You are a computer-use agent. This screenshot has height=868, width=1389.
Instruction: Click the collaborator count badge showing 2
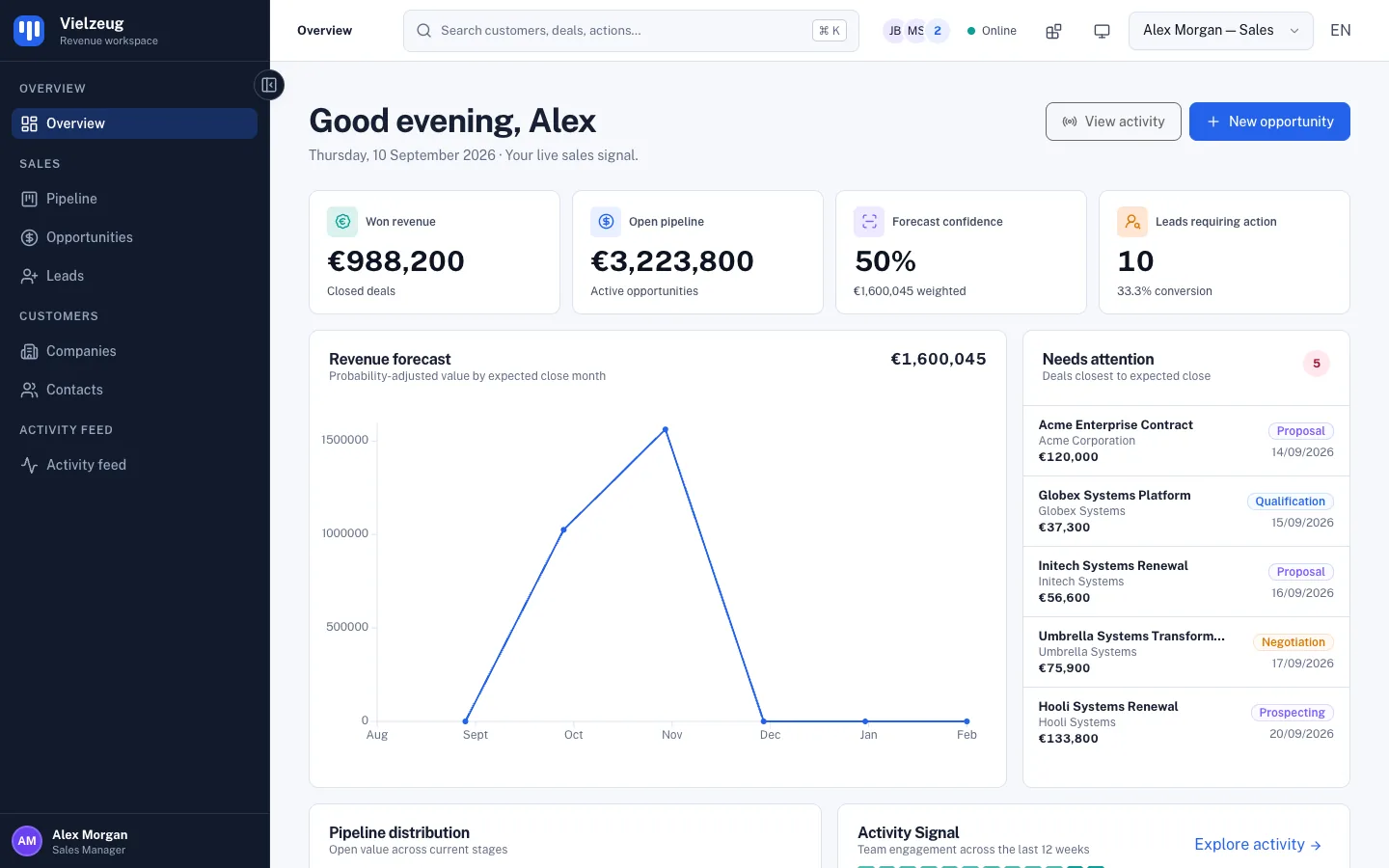938,31
